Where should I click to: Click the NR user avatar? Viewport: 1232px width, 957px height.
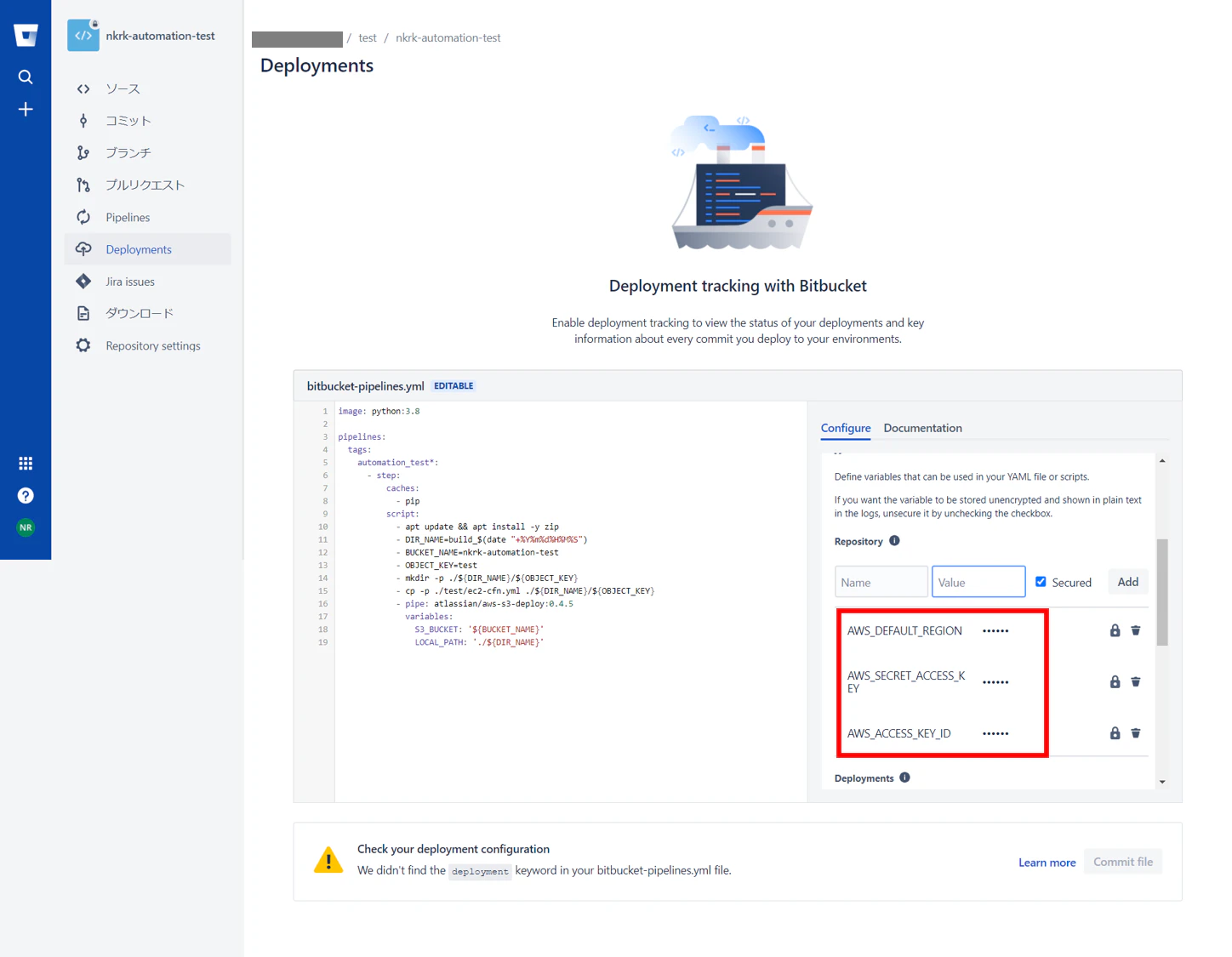[26, 527]
